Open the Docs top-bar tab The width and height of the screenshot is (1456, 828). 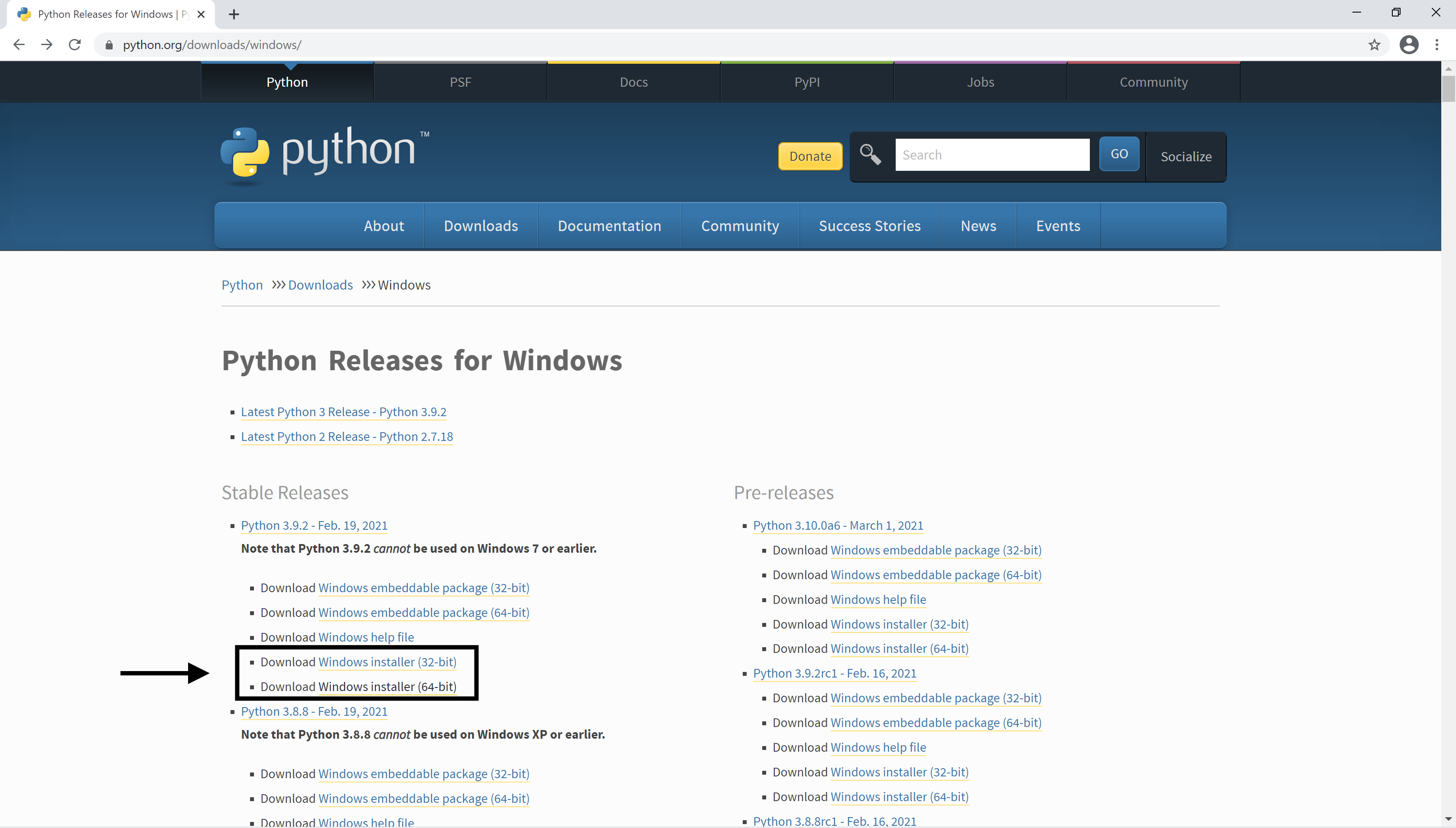tap(634, 82)
